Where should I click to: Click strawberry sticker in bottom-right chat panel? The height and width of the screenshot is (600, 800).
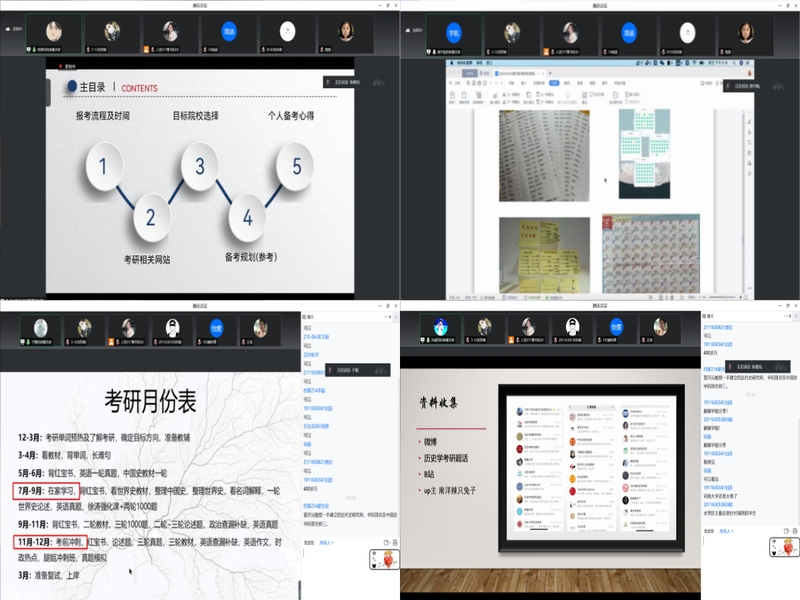785,547
